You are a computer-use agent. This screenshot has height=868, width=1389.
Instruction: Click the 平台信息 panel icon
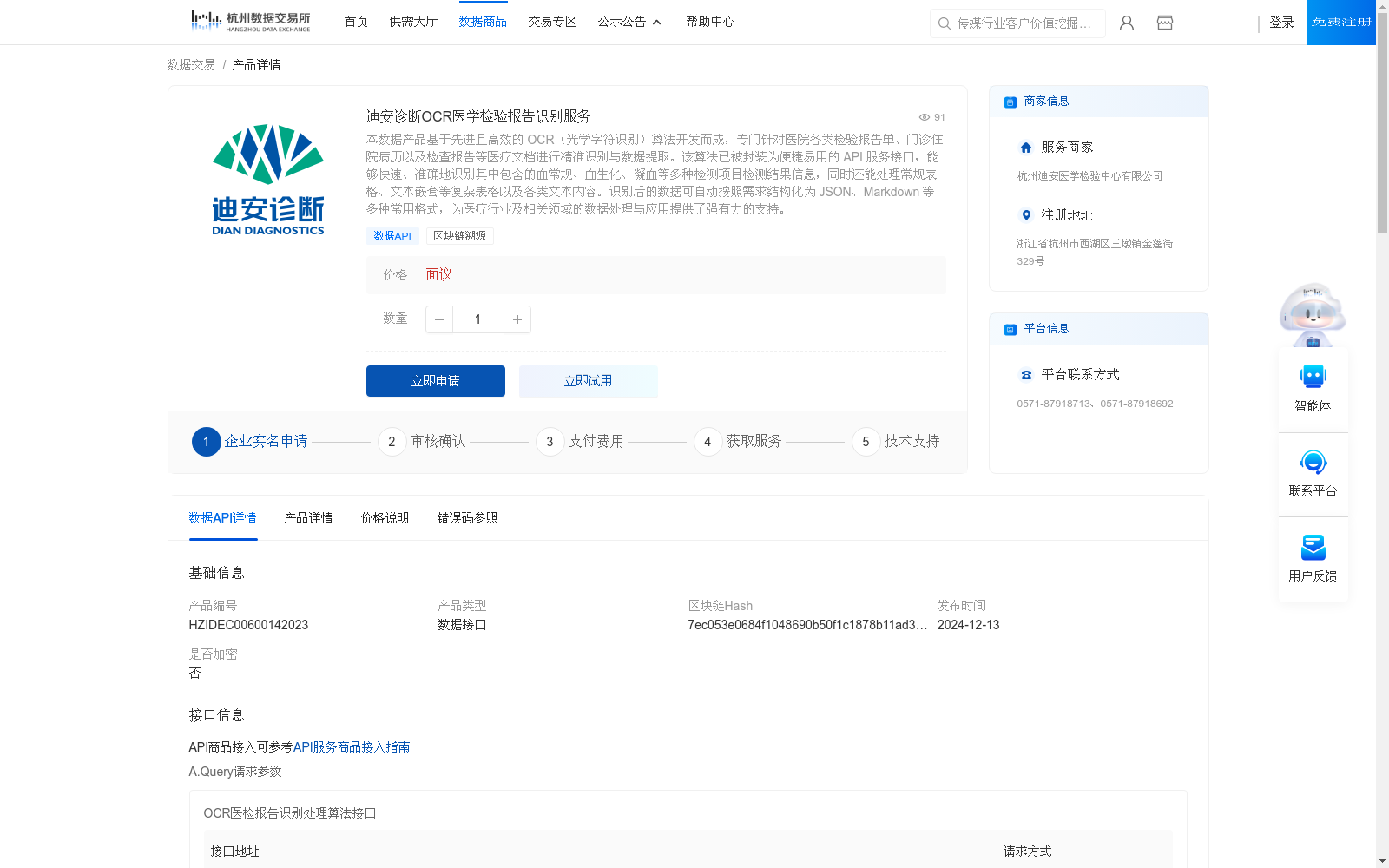pyautogui.click(x=1010, y=329)
